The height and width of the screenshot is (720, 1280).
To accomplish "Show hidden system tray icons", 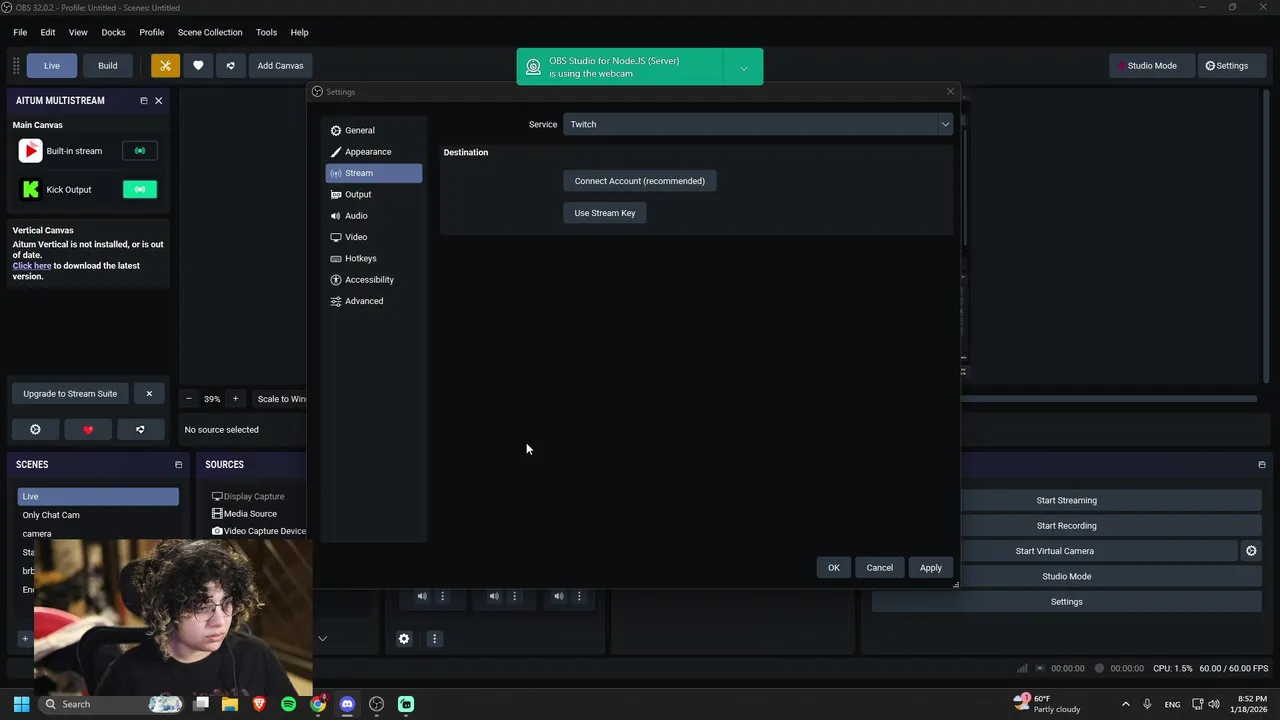I will (x=1125, y=704).
